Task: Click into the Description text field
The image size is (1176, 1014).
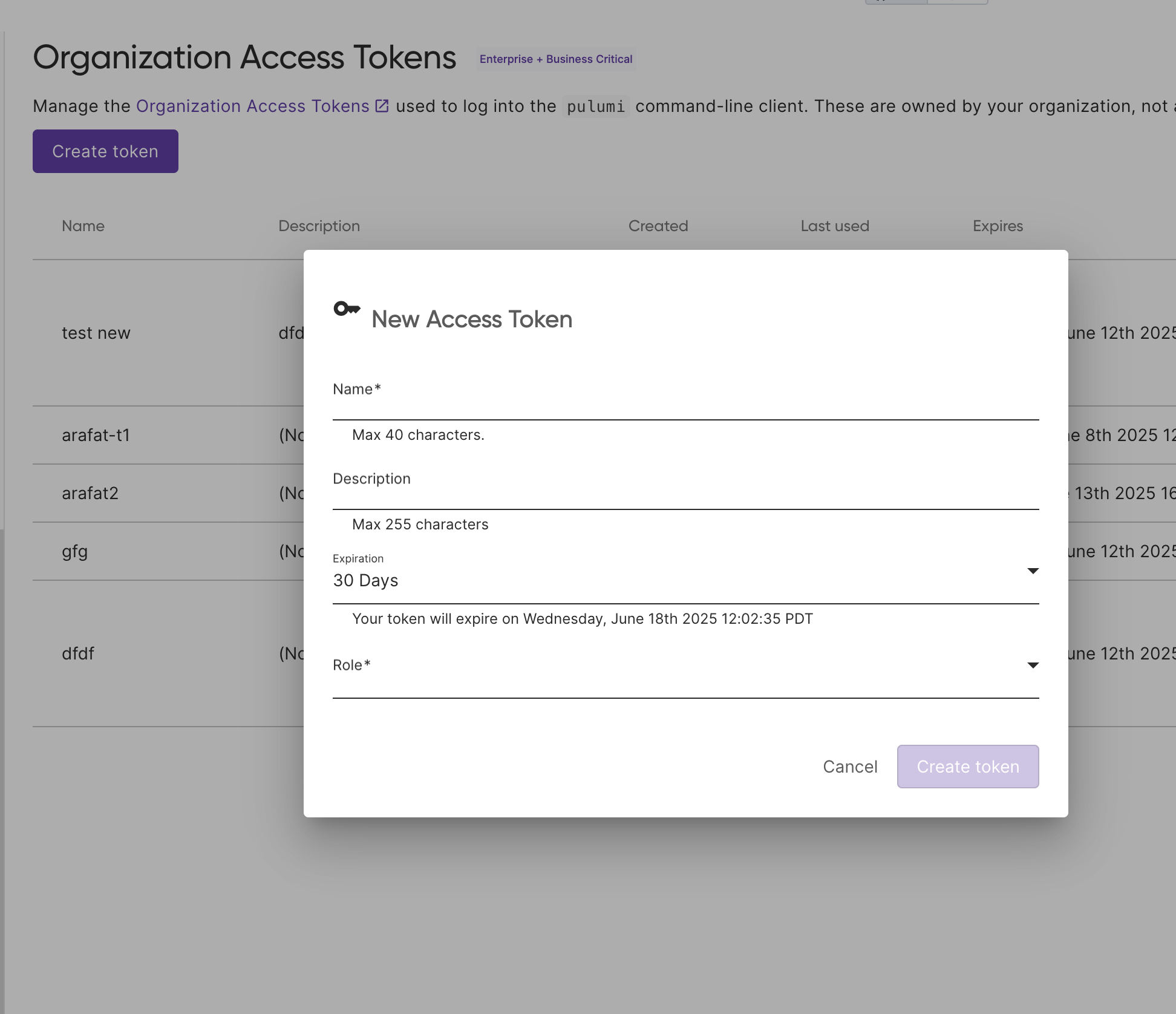Action: click(685, 492)
